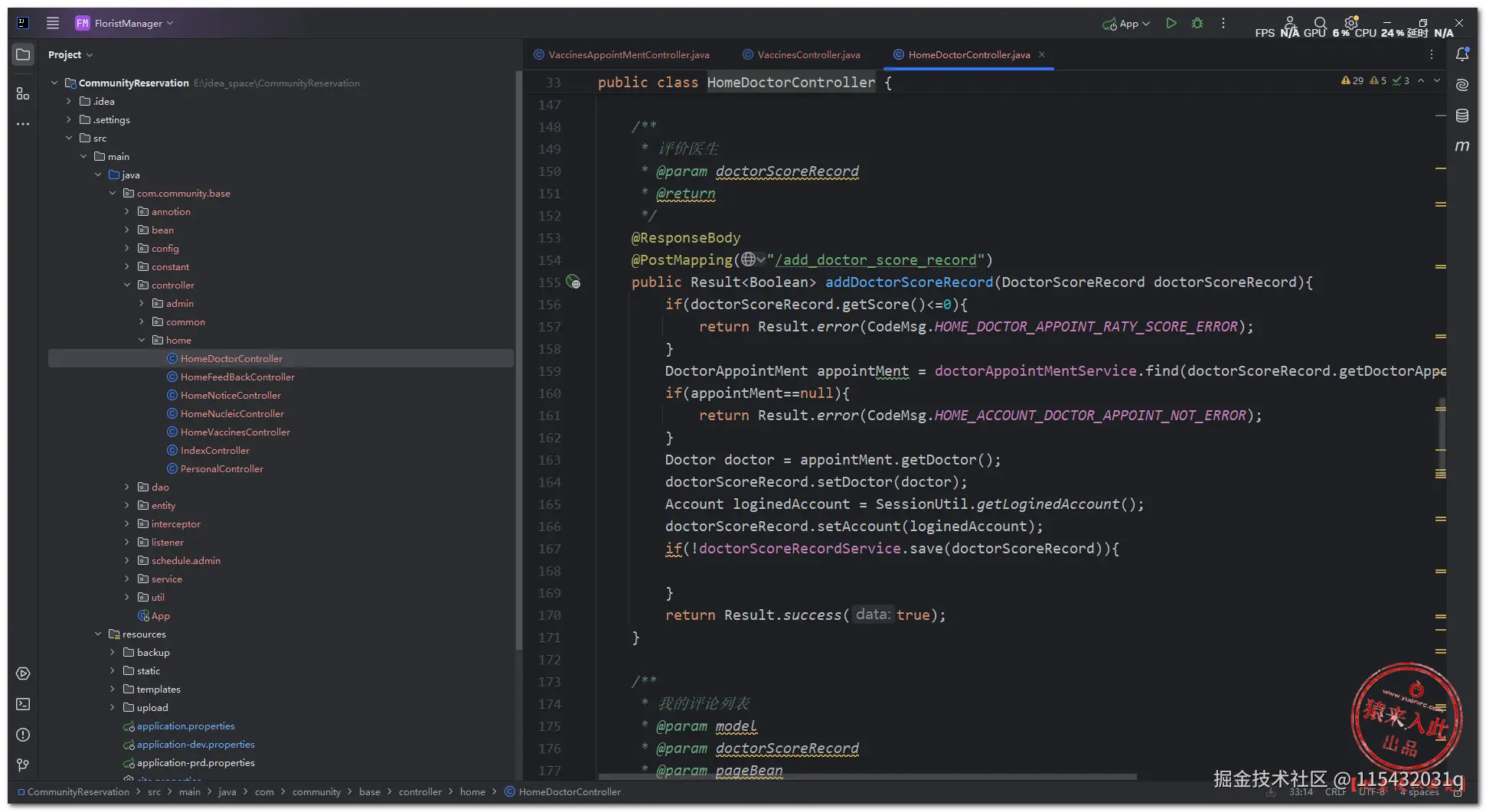Open the App run configuration dropdown
This screenshot has width=1486, height=812.
pos(1126,24)
